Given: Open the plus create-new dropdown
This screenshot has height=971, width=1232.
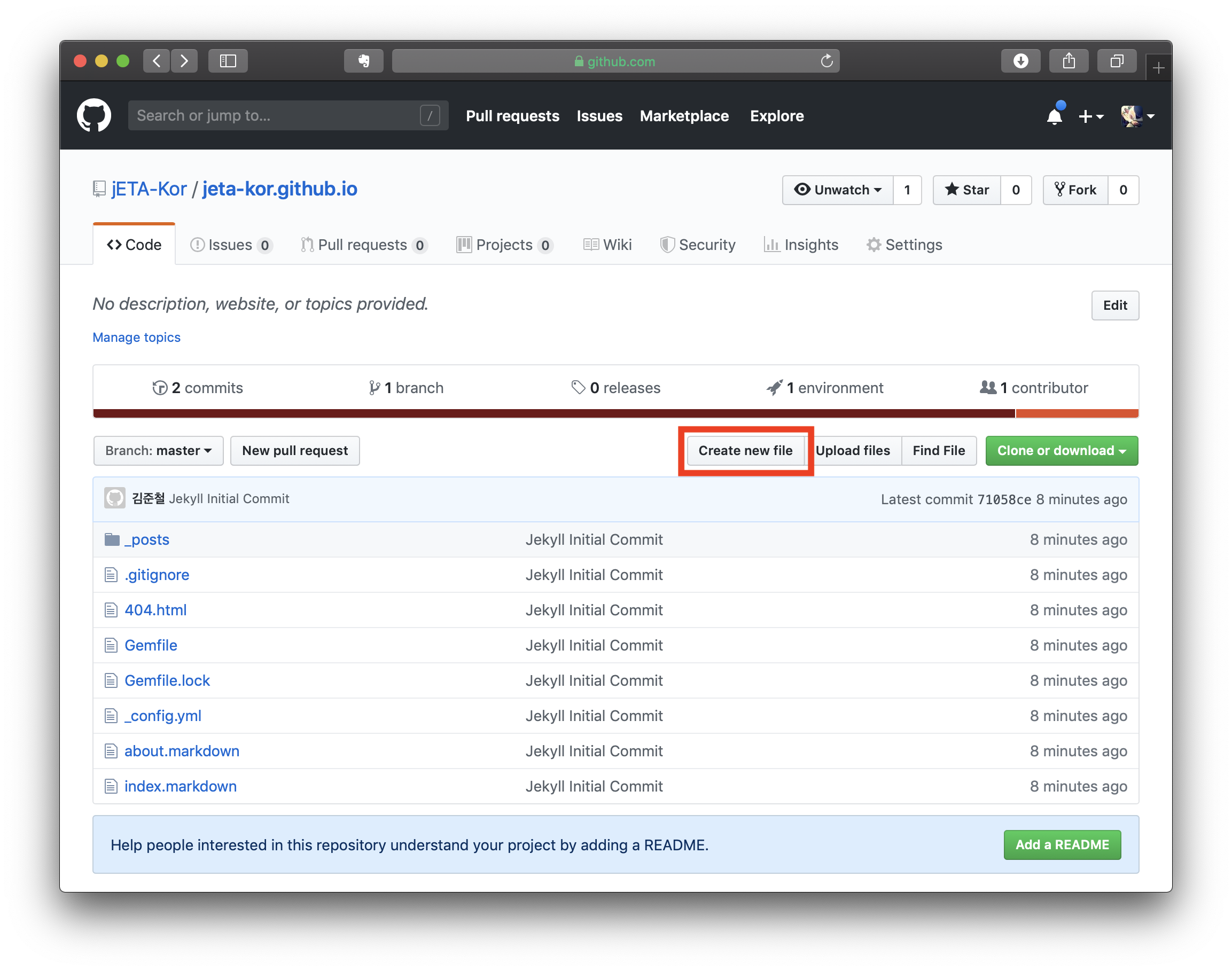Looking at the screenshot, I should 1090,116.
